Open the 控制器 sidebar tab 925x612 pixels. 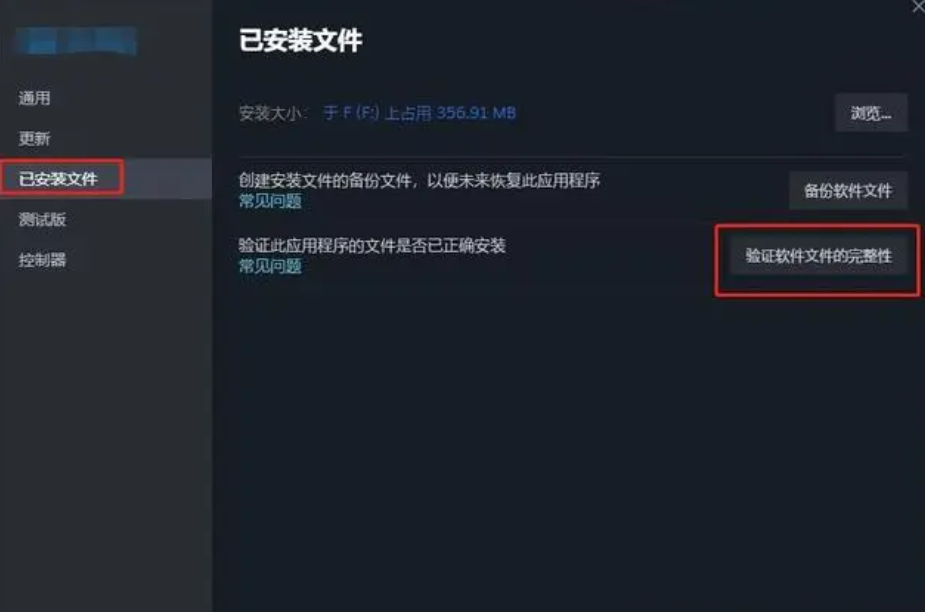pos(42,260)
